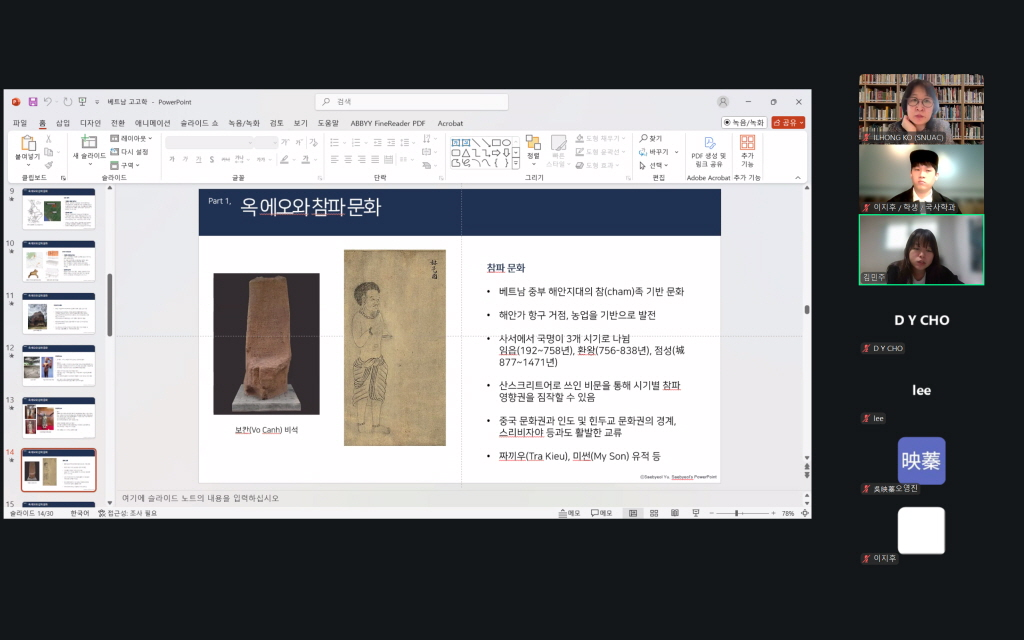This screenshot has width=1024, height=640.
Task: Reset the slide with 다시 설정
Action: click(129, 152)
